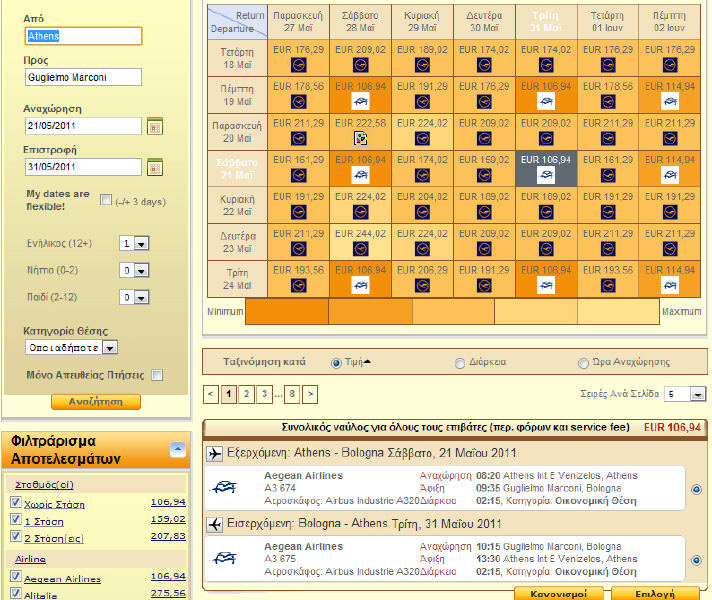Image resolution: width=712 pixels, height=600 pixels.
Task: Click the darkest orange Minimum legend swatch
Action: 287,312
